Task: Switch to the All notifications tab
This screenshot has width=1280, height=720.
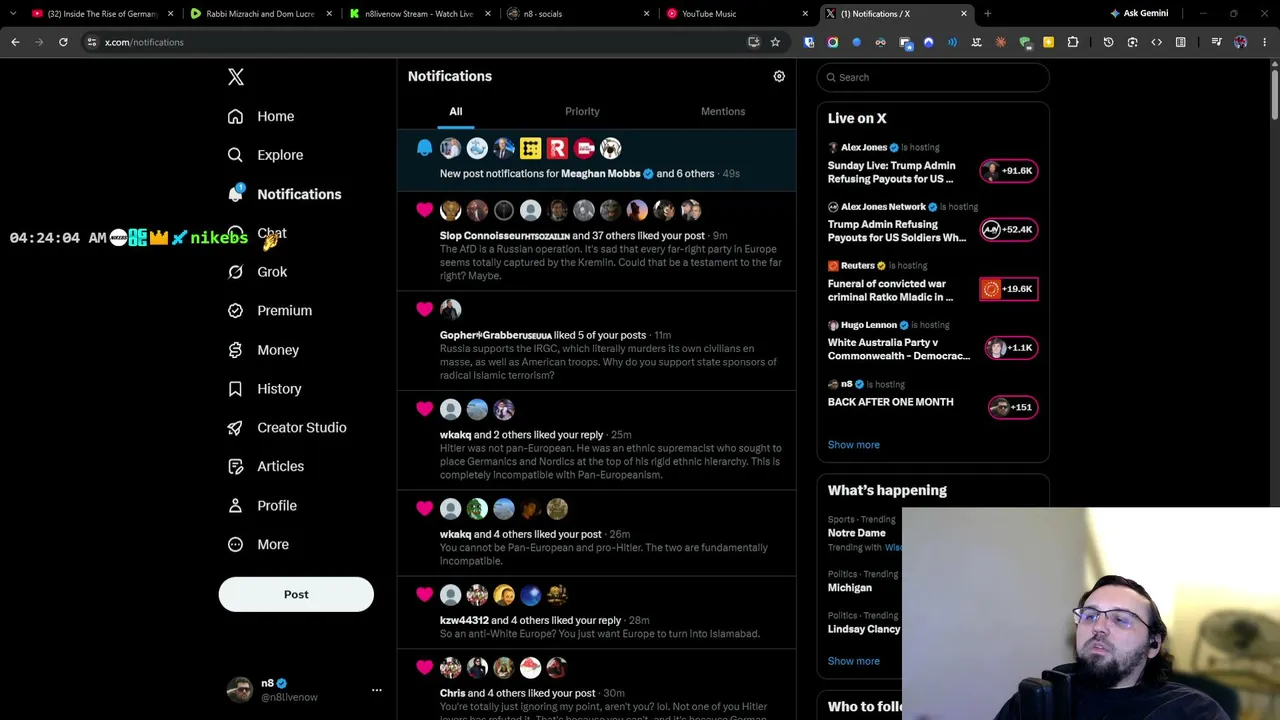Action: pos(456,111)
